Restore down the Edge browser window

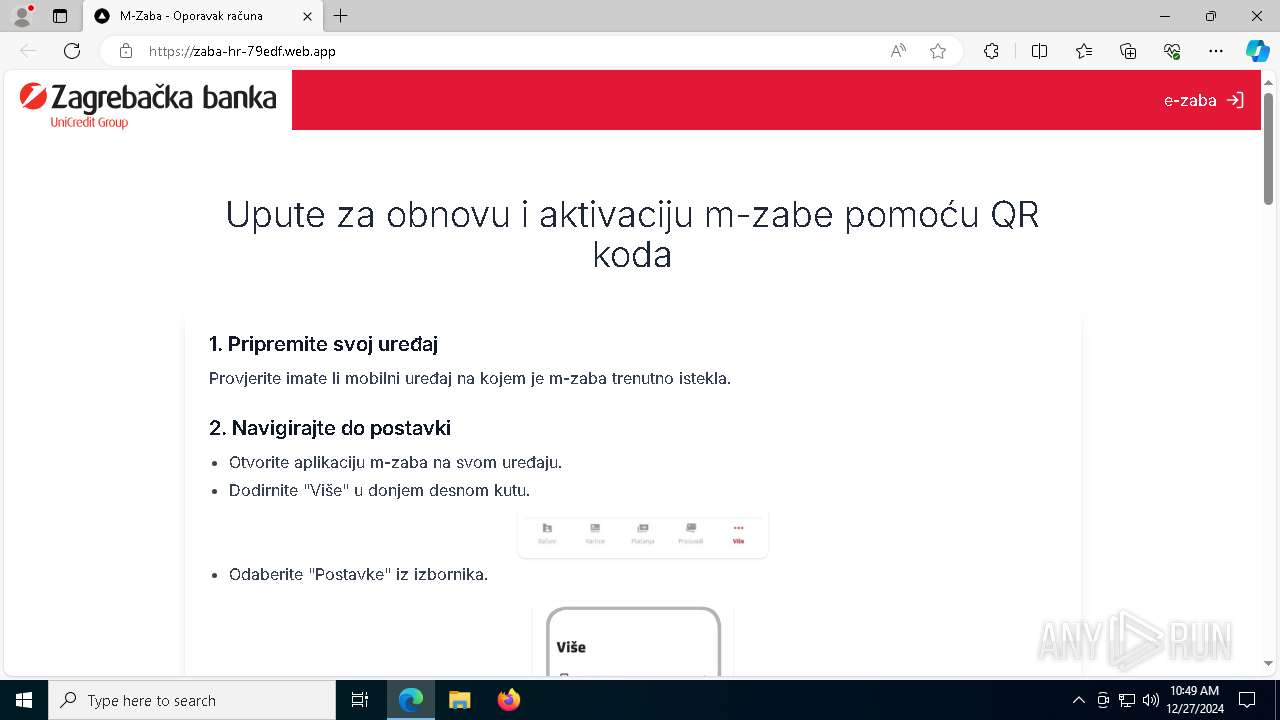pos(1211,16)
